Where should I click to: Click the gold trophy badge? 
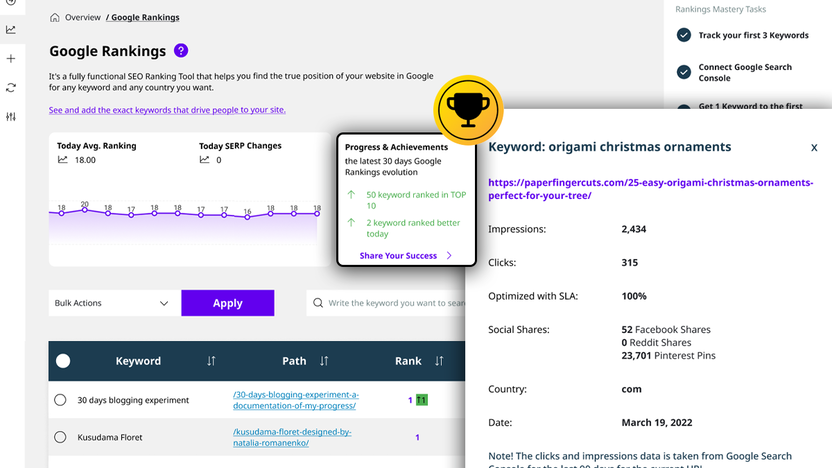468,110
